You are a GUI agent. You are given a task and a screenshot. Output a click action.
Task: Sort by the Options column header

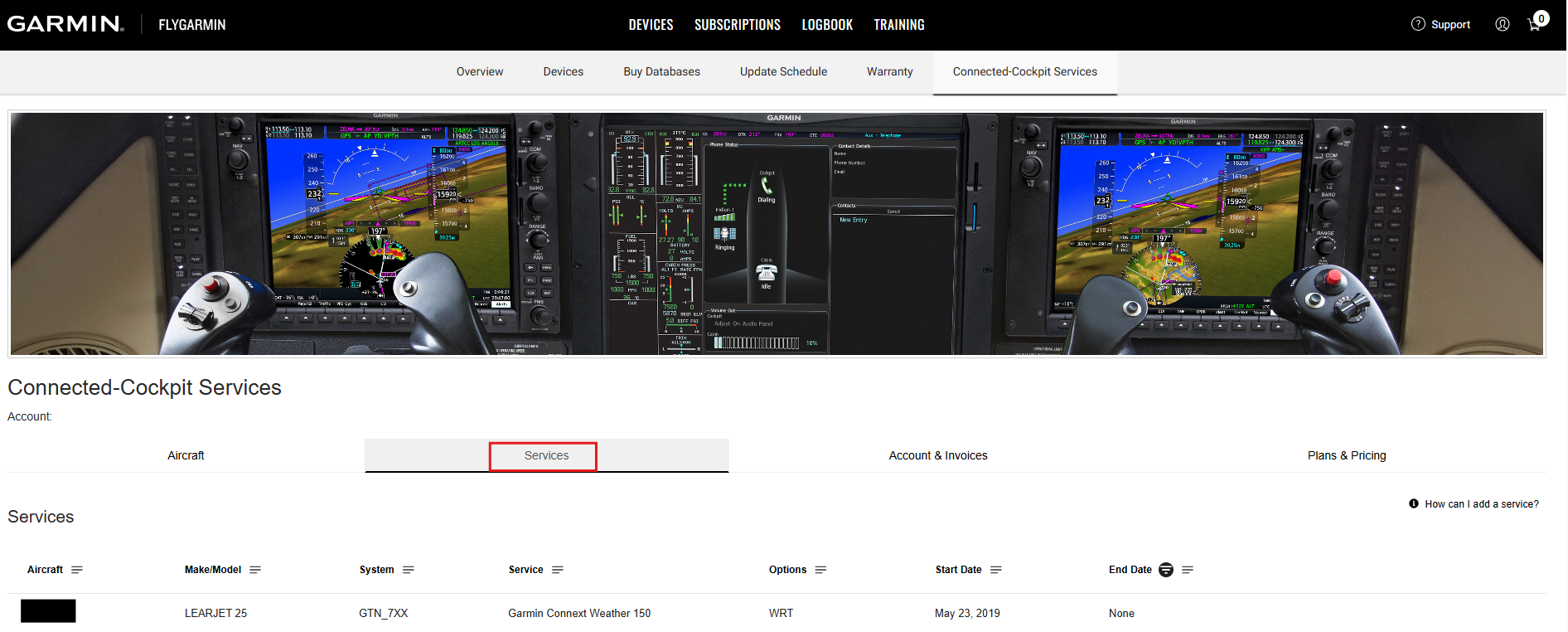click(787, 570)
